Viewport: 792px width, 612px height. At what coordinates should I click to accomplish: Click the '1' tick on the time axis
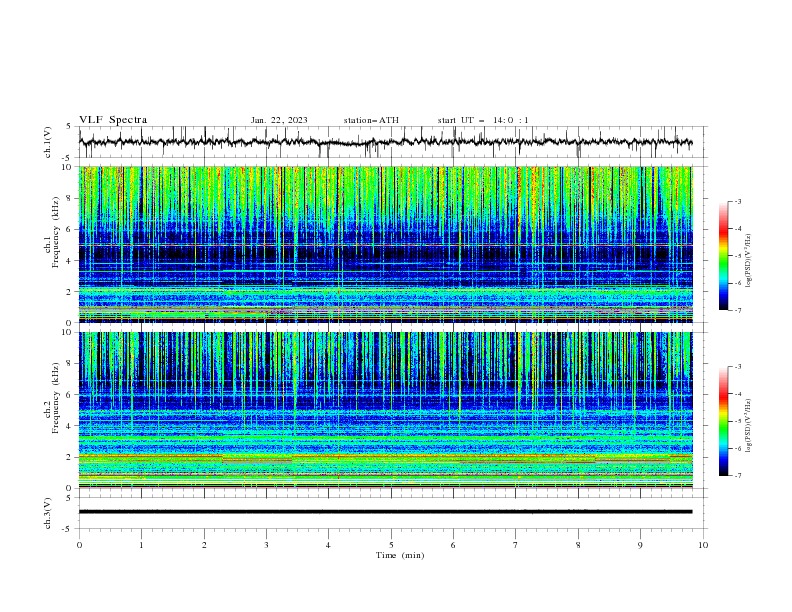(x=141, y=545)
